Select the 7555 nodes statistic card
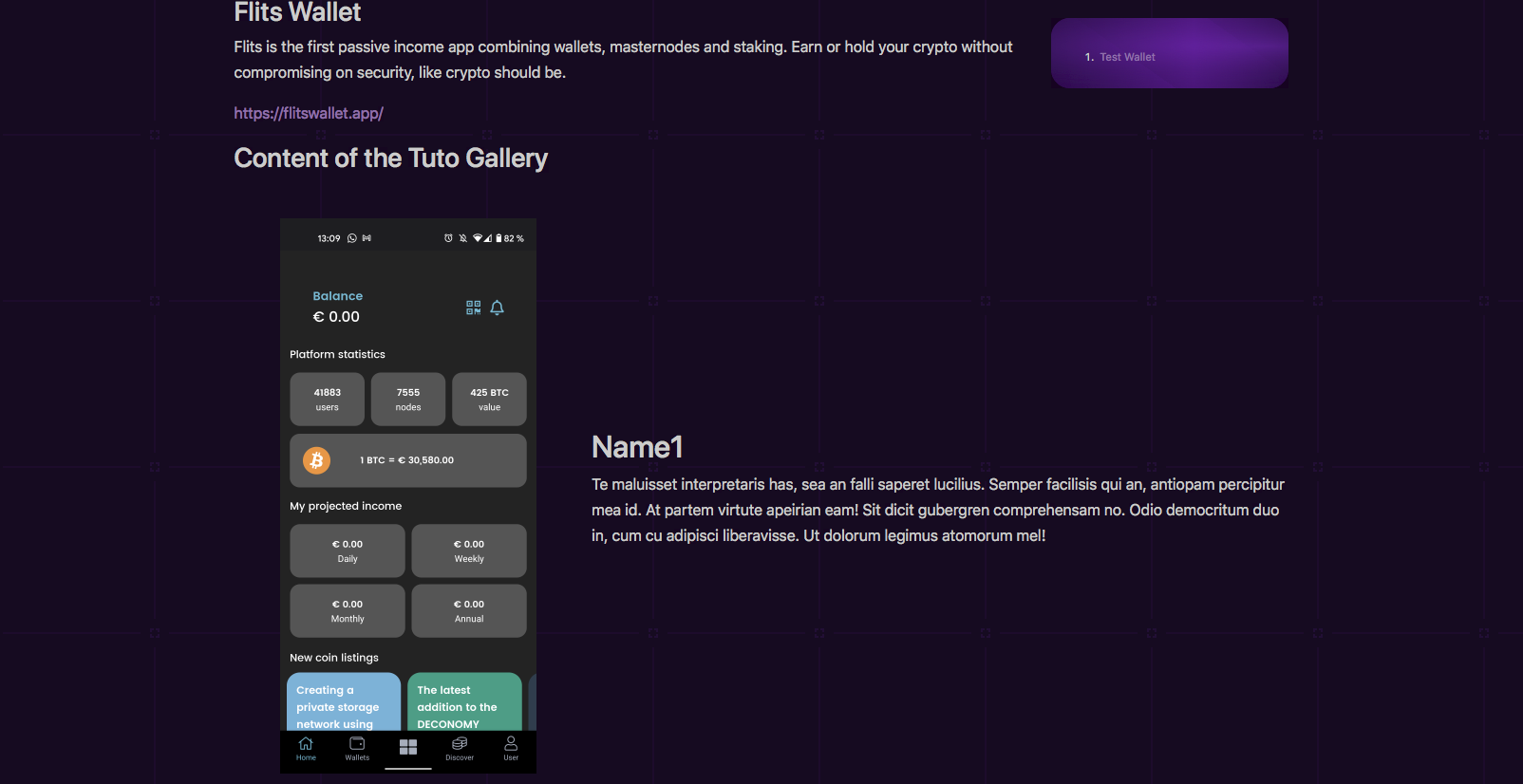The height and width of the screenshot is (784, 1523). (x=408, y=400)
